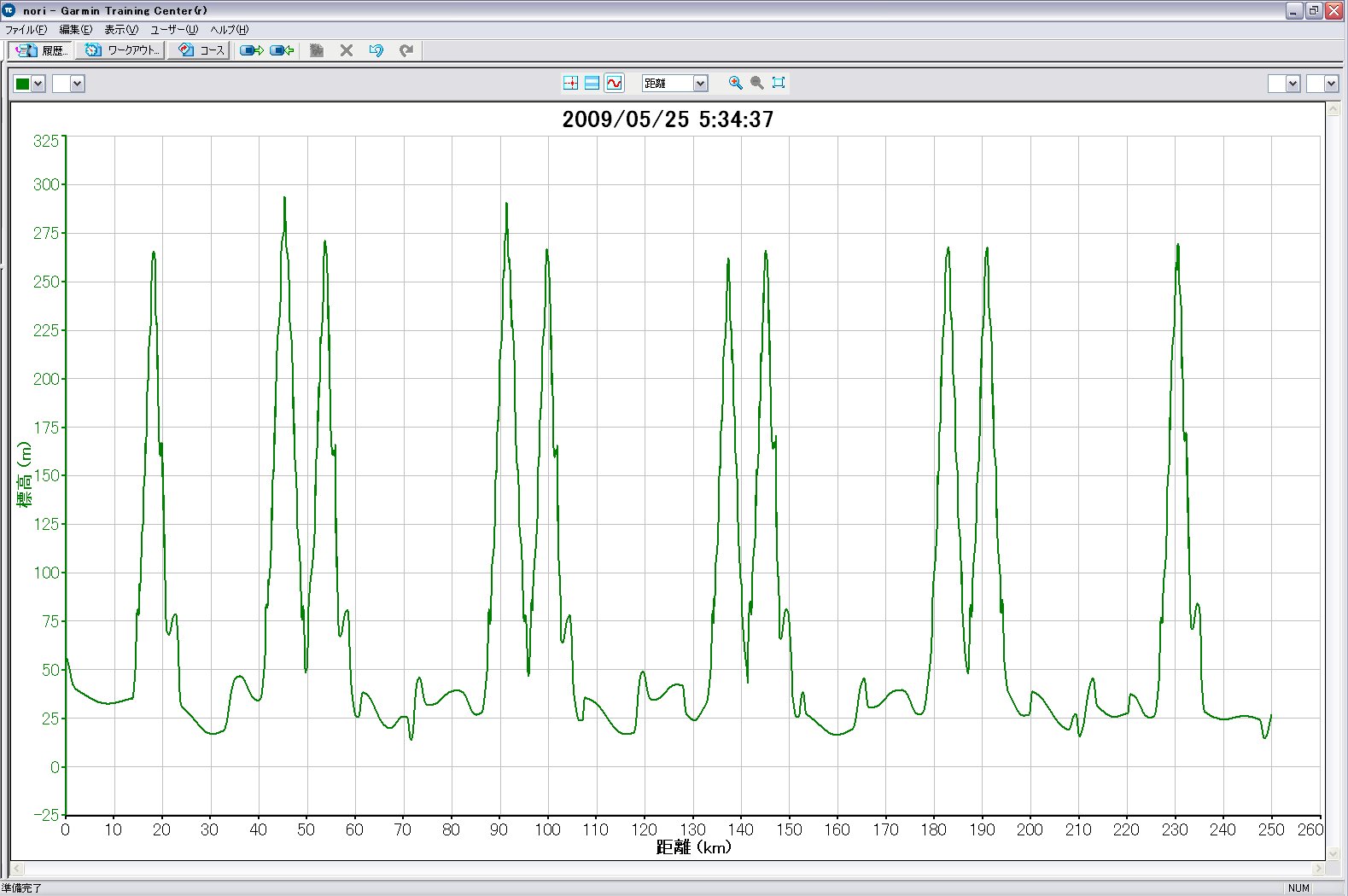Click the zoom out magnifier icon
Screen dimensions: 1348x896
757,83
